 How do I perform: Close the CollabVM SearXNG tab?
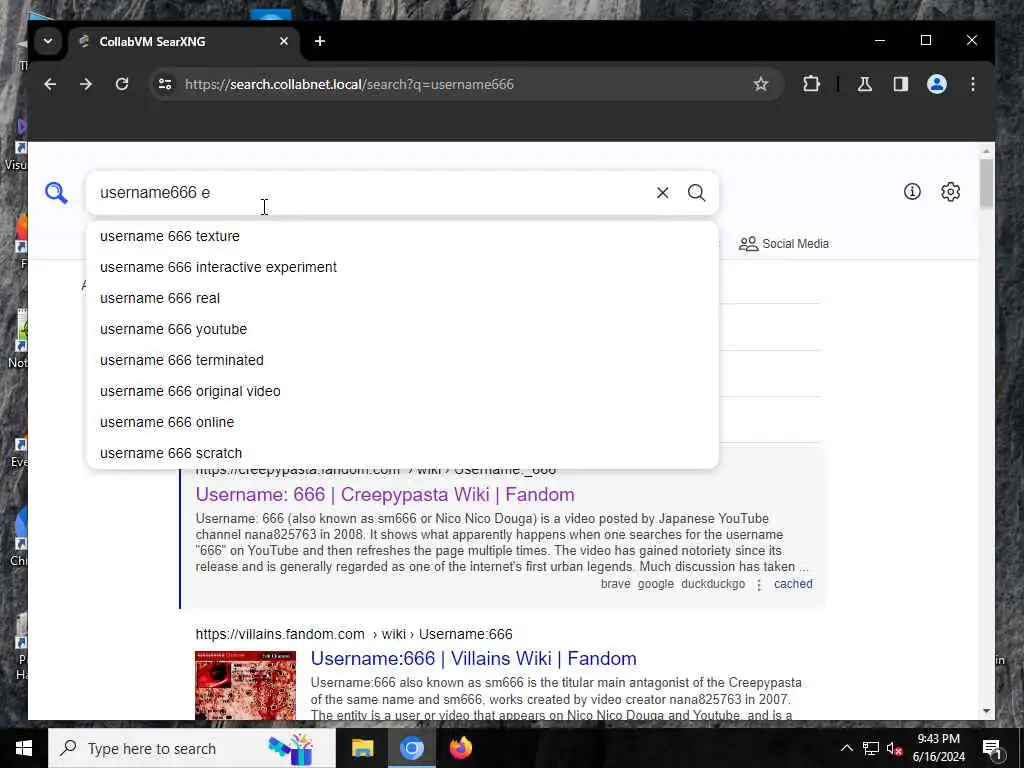[283, 41]
